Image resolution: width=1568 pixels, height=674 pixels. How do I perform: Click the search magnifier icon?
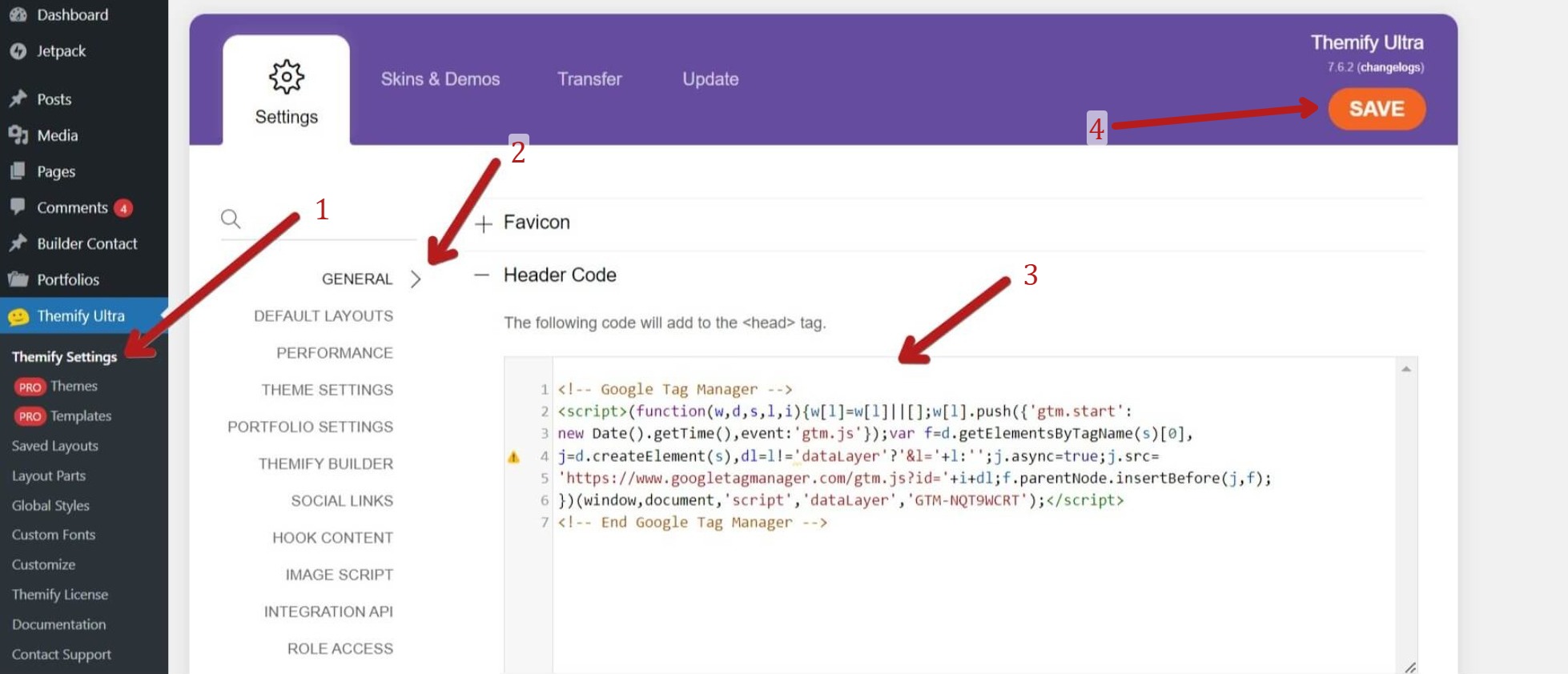coord(231,219)
